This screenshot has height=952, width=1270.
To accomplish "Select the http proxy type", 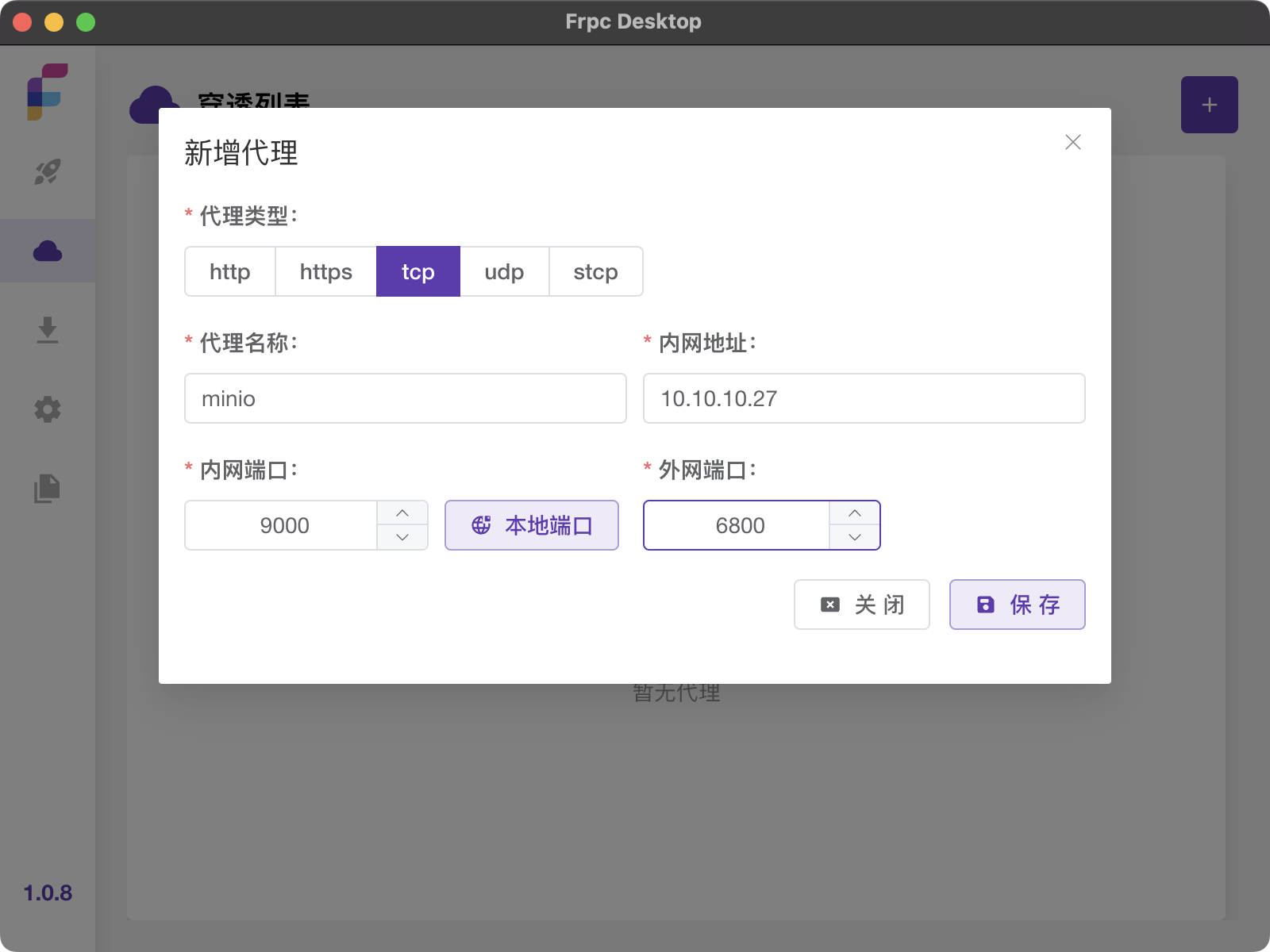I will point(230,271).
